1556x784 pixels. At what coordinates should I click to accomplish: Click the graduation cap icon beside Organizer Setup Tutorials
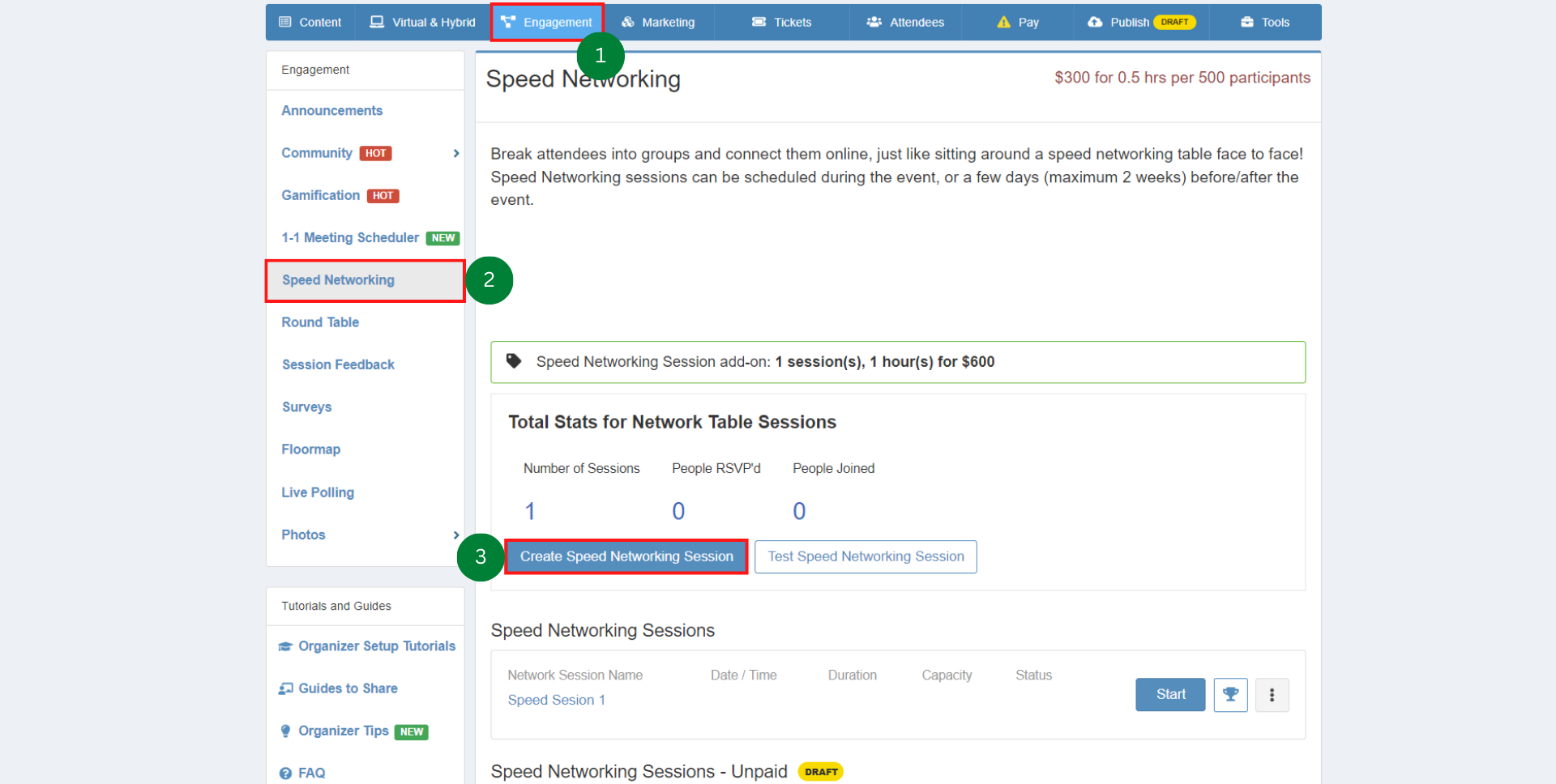[285, 646]
